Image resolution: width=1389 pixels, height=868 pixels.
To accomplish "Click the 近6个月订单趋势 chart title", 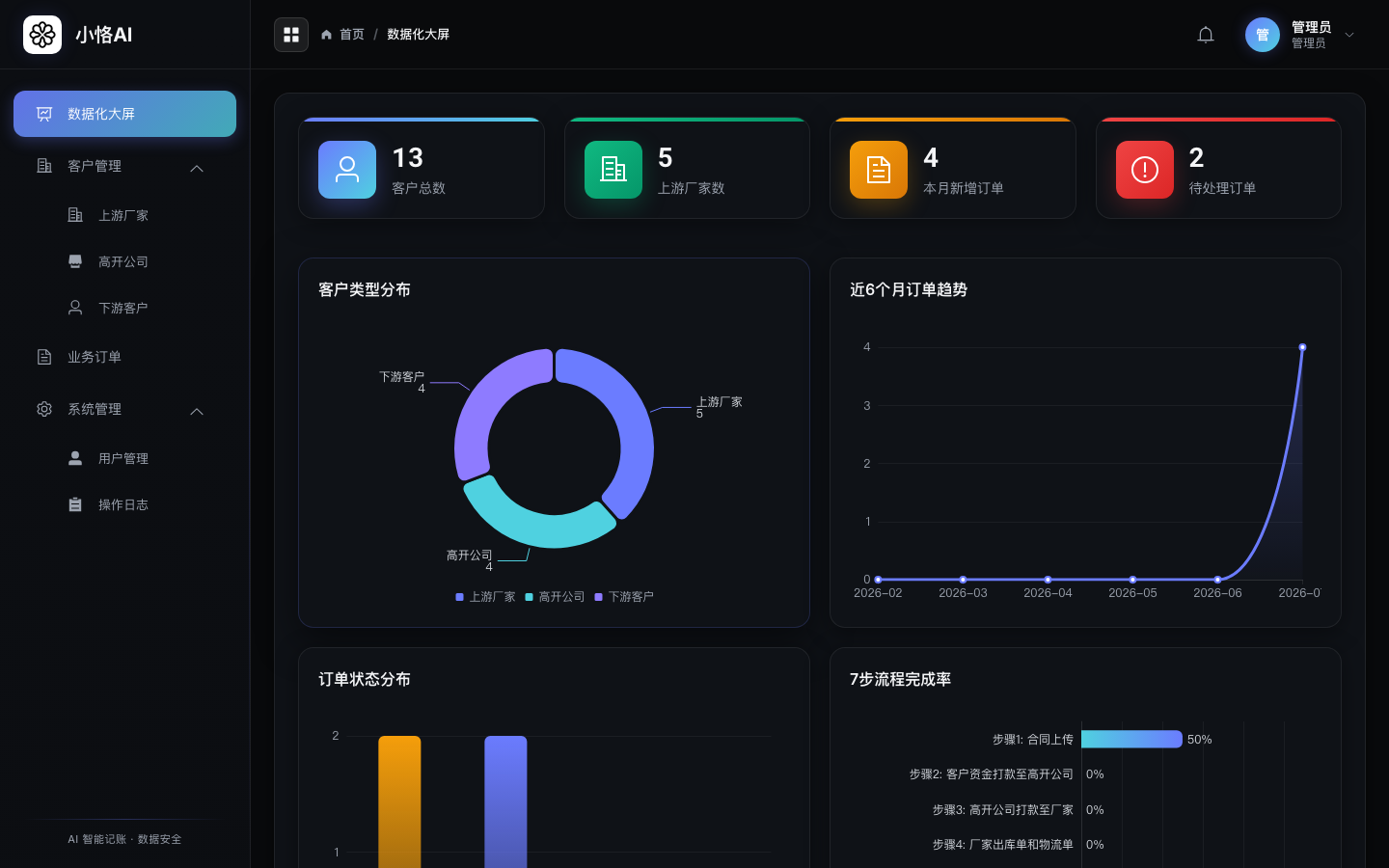I will [x=909, y=289].
